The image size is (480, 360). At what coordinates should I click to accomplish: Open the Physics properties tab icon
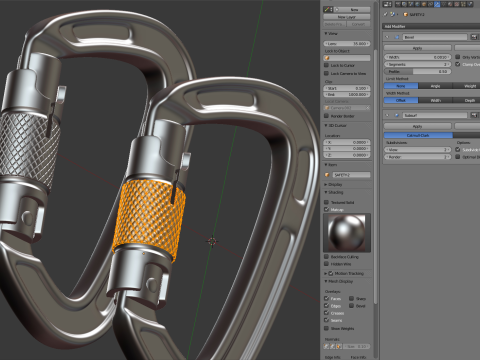(469, 4)
